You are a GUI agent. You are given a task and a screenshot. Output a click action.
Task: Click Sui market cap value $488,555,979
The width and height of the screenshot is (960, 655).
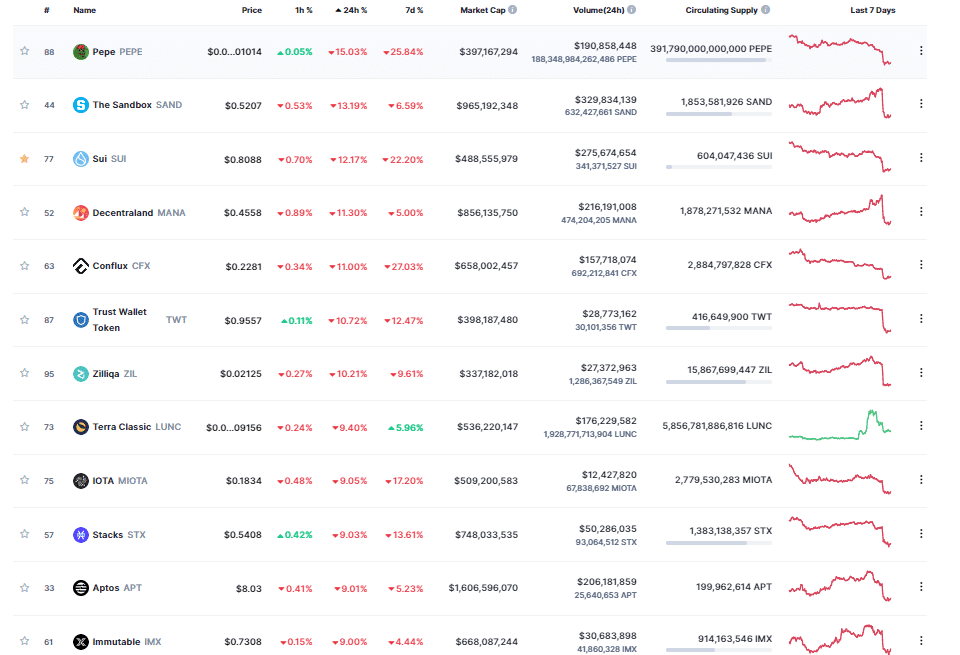[486, 159]
